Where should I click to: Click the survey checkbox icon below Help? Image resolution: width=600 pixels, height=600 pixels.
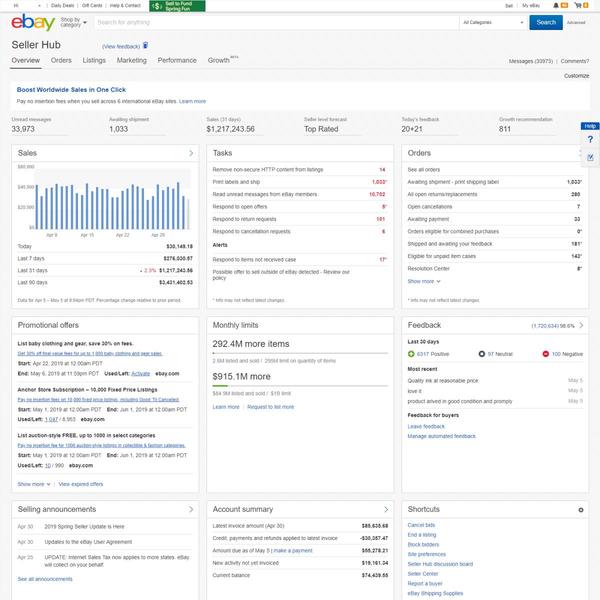pyautogui.click(x=590, y=157)
